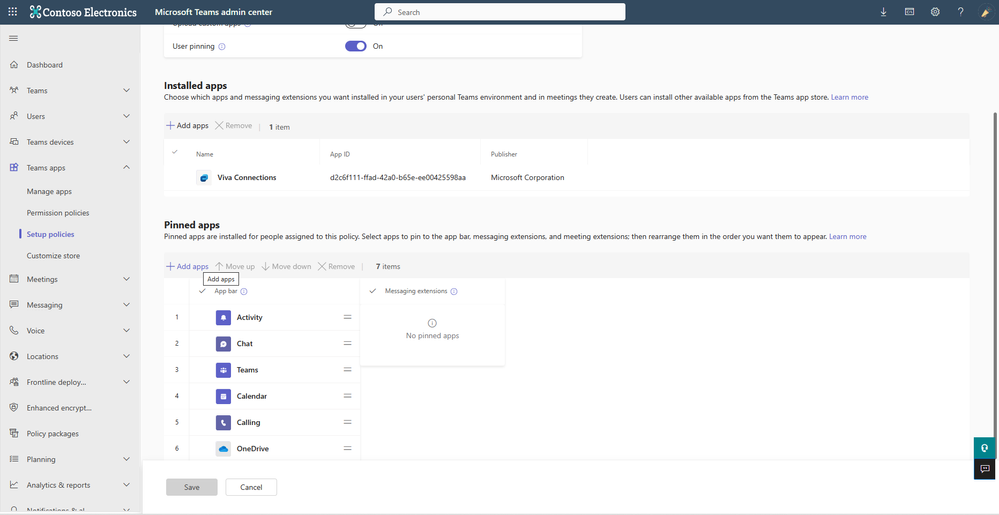This screenshot has width=999, height=515.
Task: Click the Move up toolbar button
Action: coord(234,266)
